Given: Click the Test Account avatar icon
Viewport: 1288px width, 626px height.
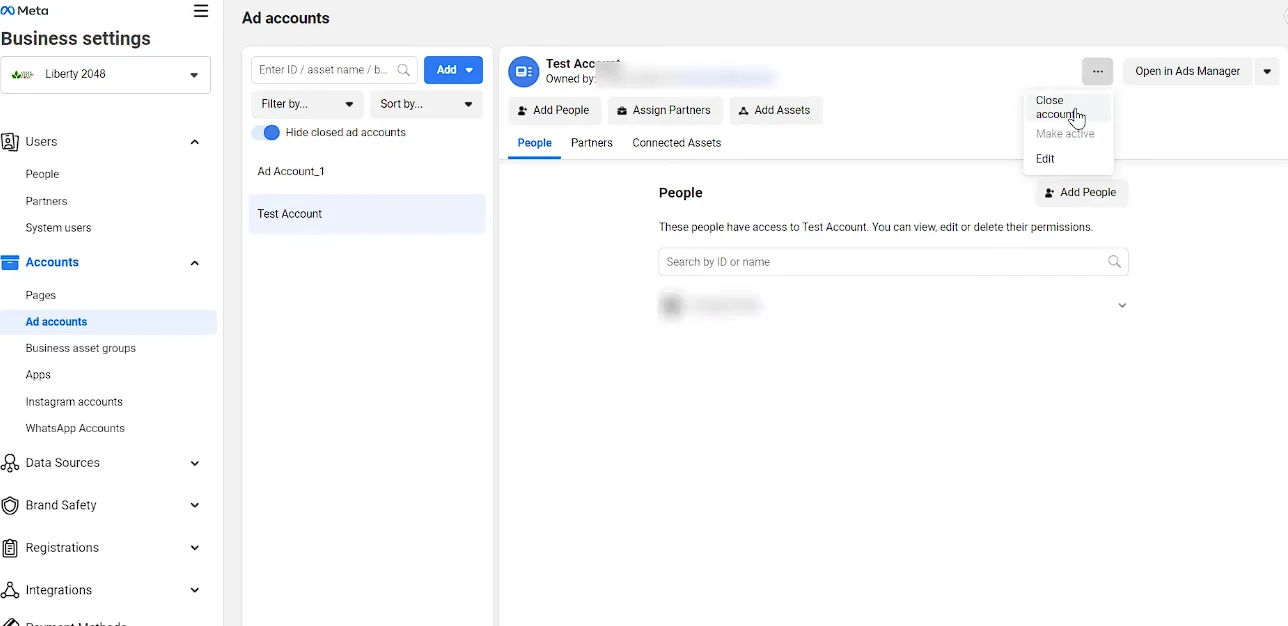Looking at the screenshot, I should [x=524, y=72].
